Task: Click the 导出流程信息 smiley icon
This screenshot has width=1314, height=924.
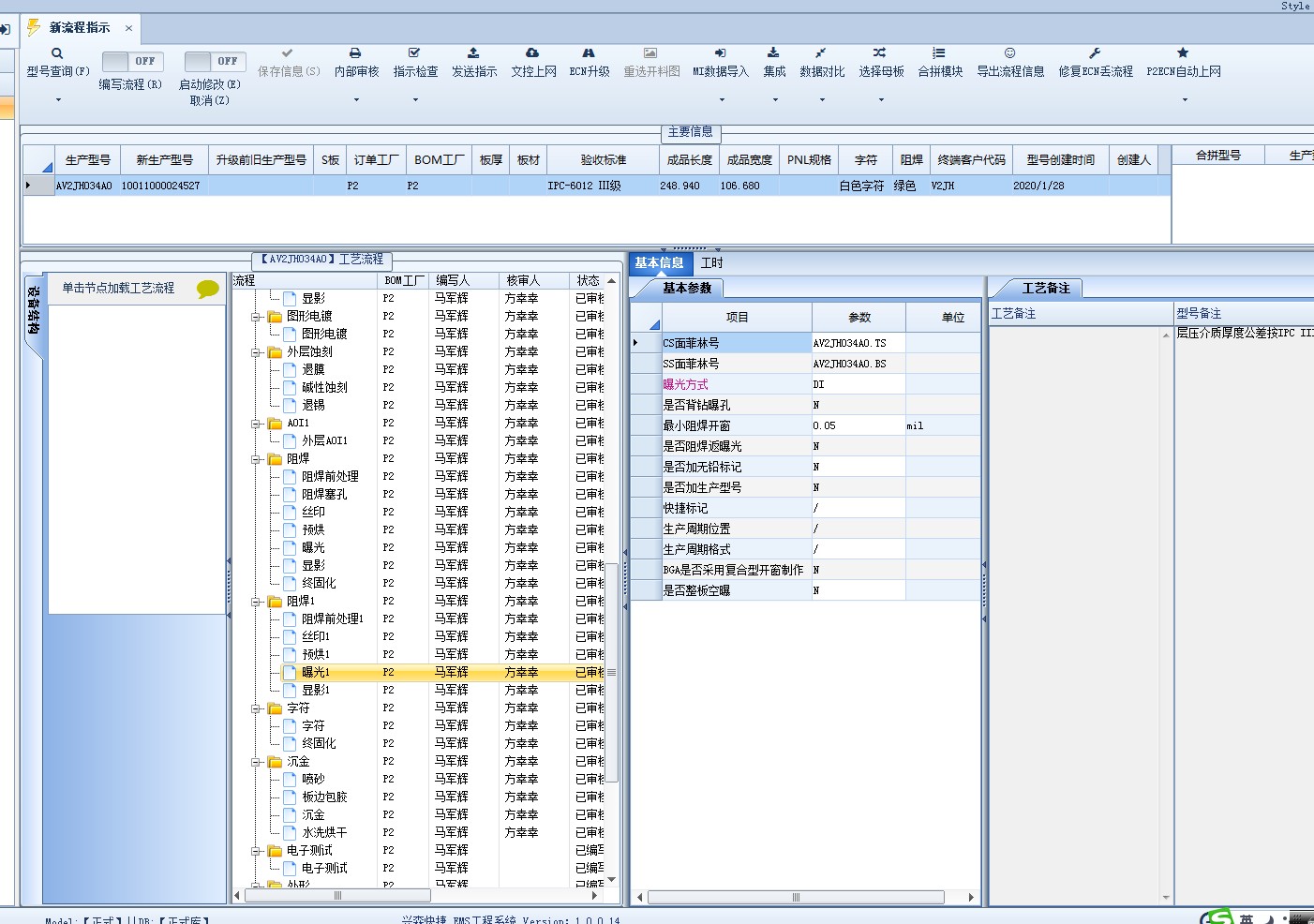Action: click(1009, 53)
